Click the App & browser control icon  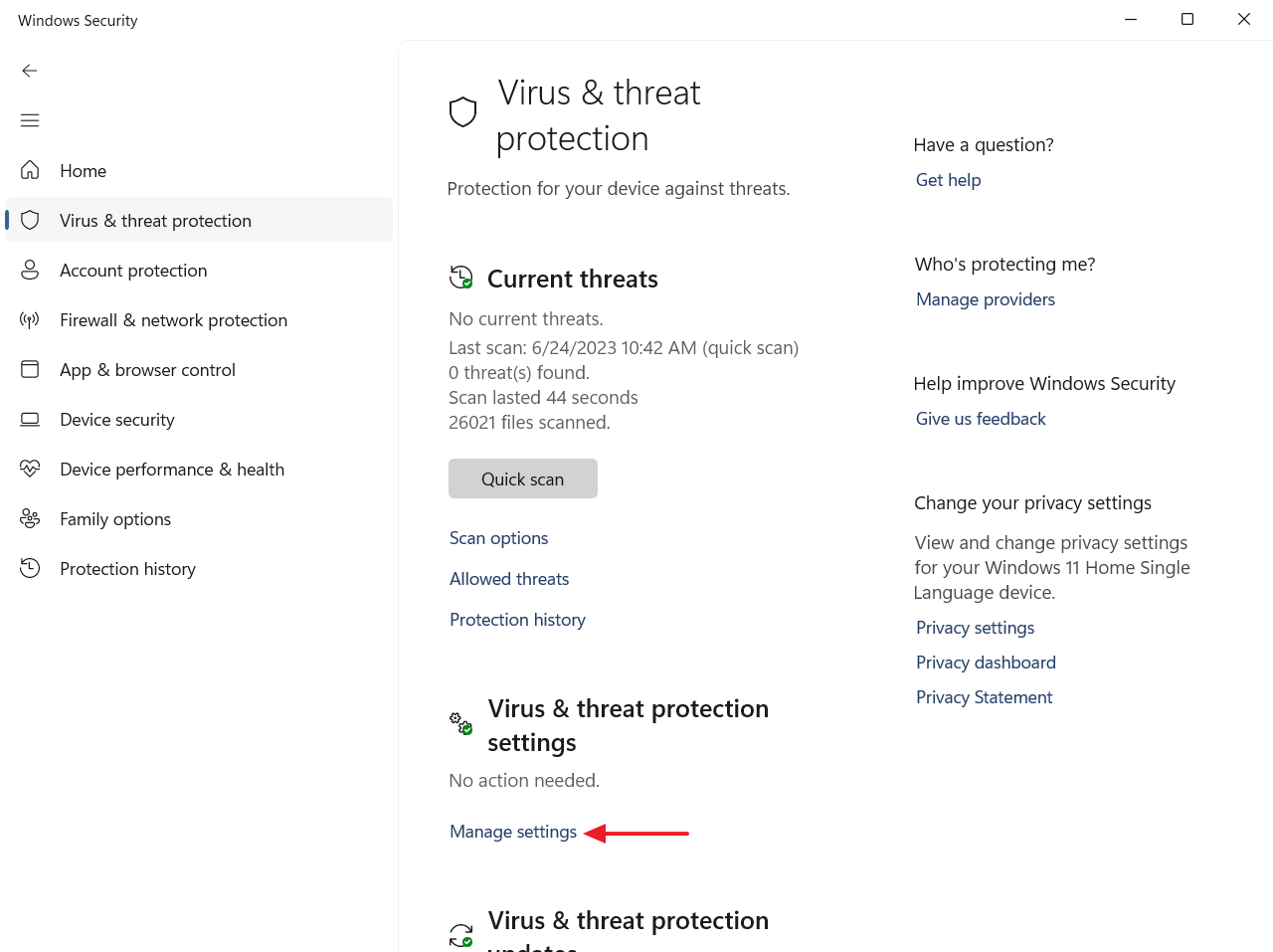point(30,369)
